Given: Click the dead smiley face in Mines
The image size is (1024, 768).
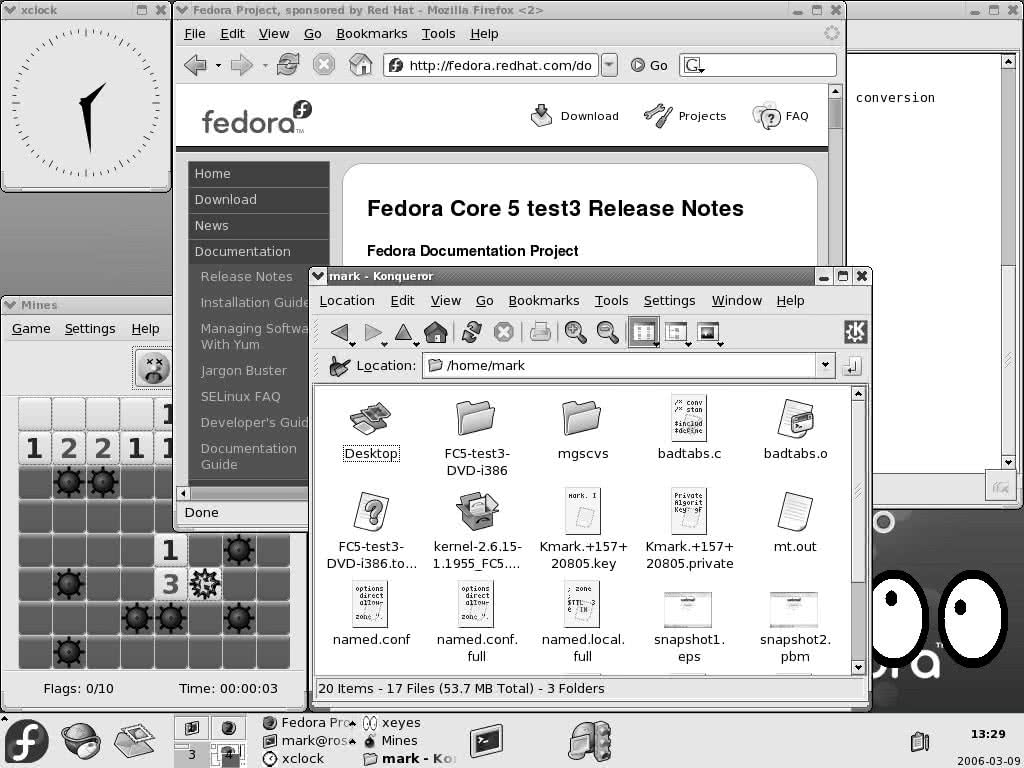Looking at the screenshot, I should point(154,368).
